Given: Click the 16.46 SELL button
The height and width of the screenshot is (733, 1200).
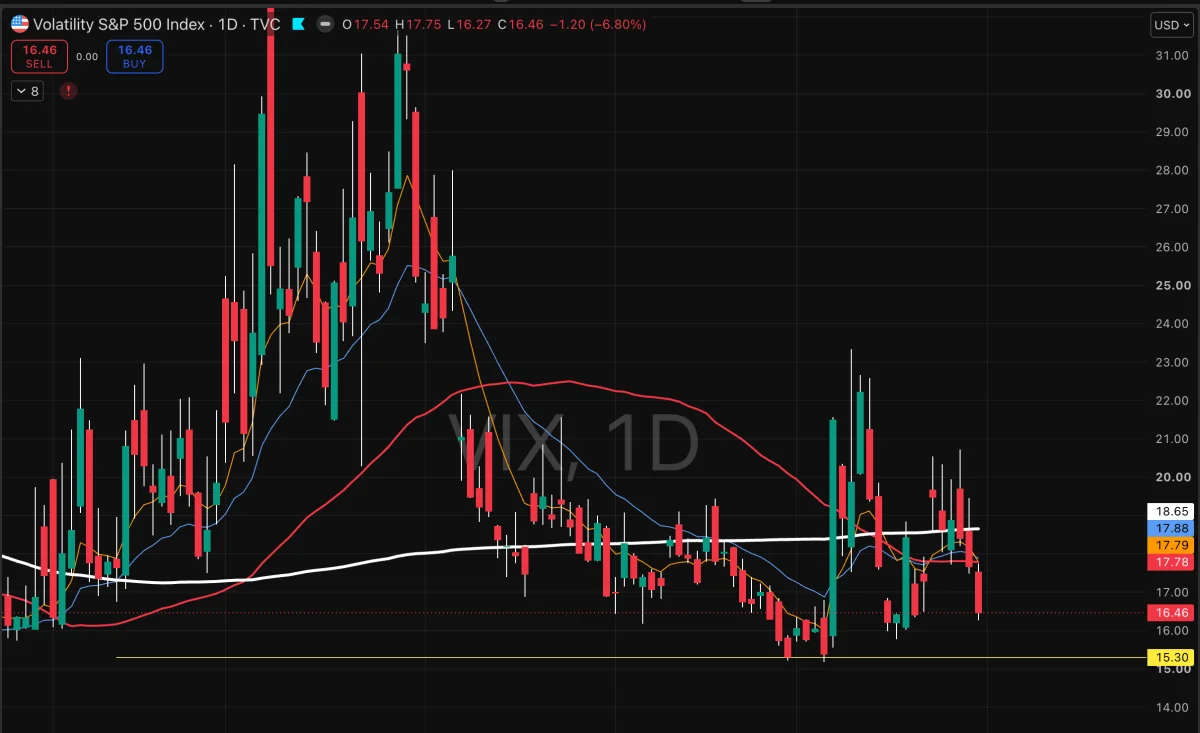Looking at the screenshot, I should pos(39,56).
